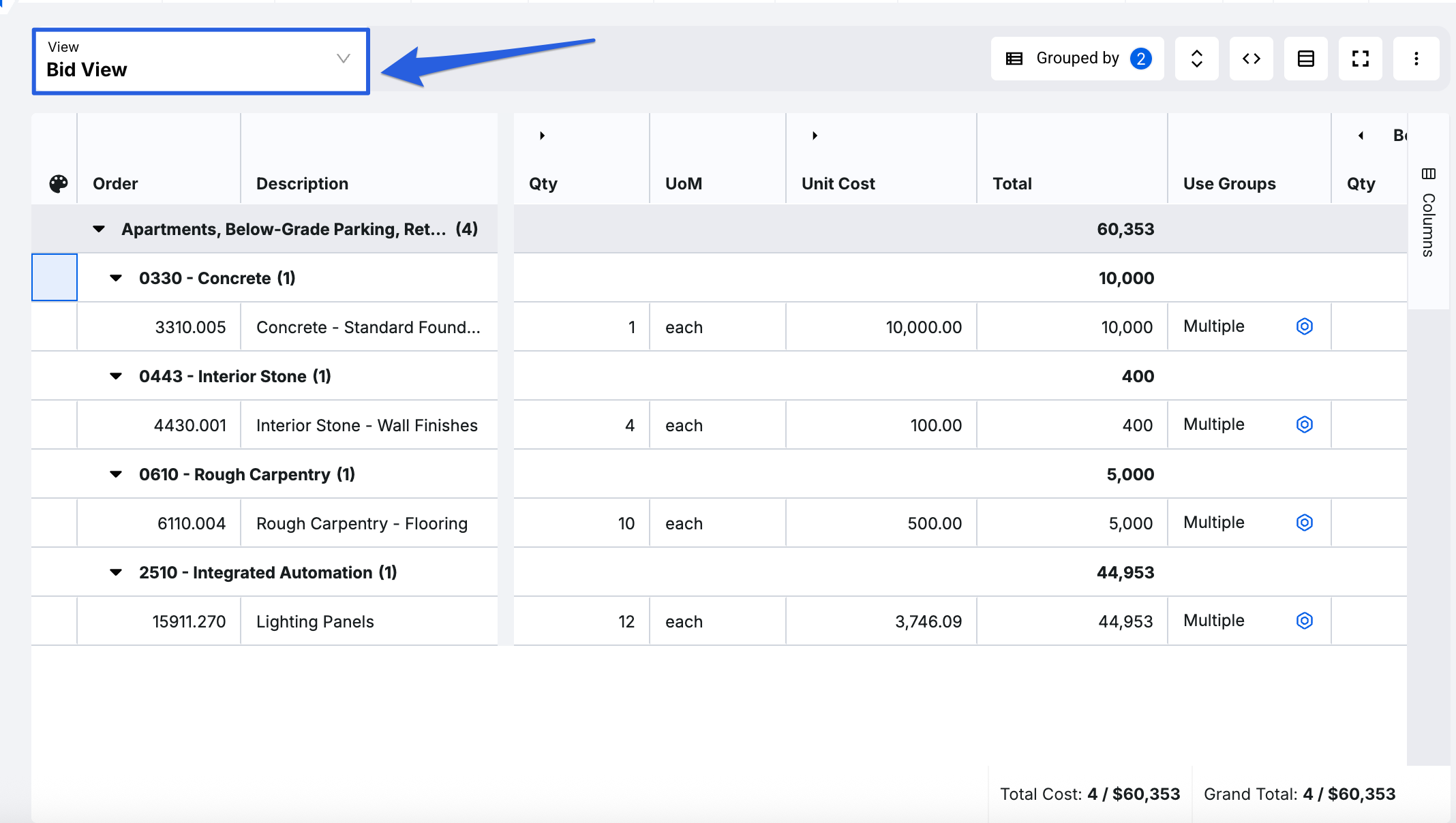Viewport: 1456px width, 823px height.
Task: Click the expand/collapse all rows icon
Action: tap(1196, 59)
